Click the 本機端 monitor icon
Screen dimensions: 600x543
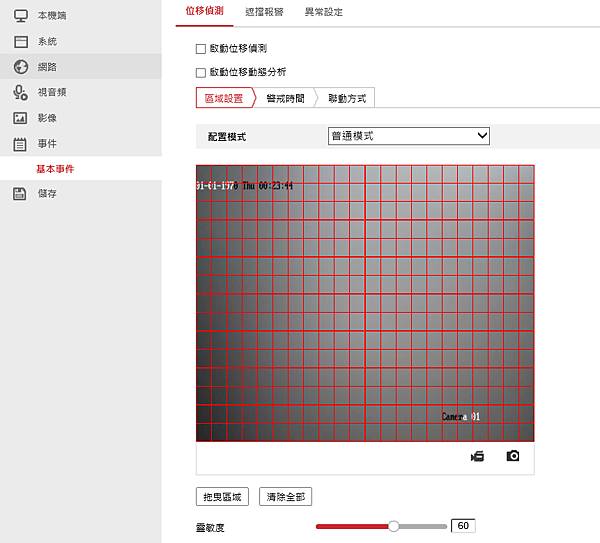21,16
